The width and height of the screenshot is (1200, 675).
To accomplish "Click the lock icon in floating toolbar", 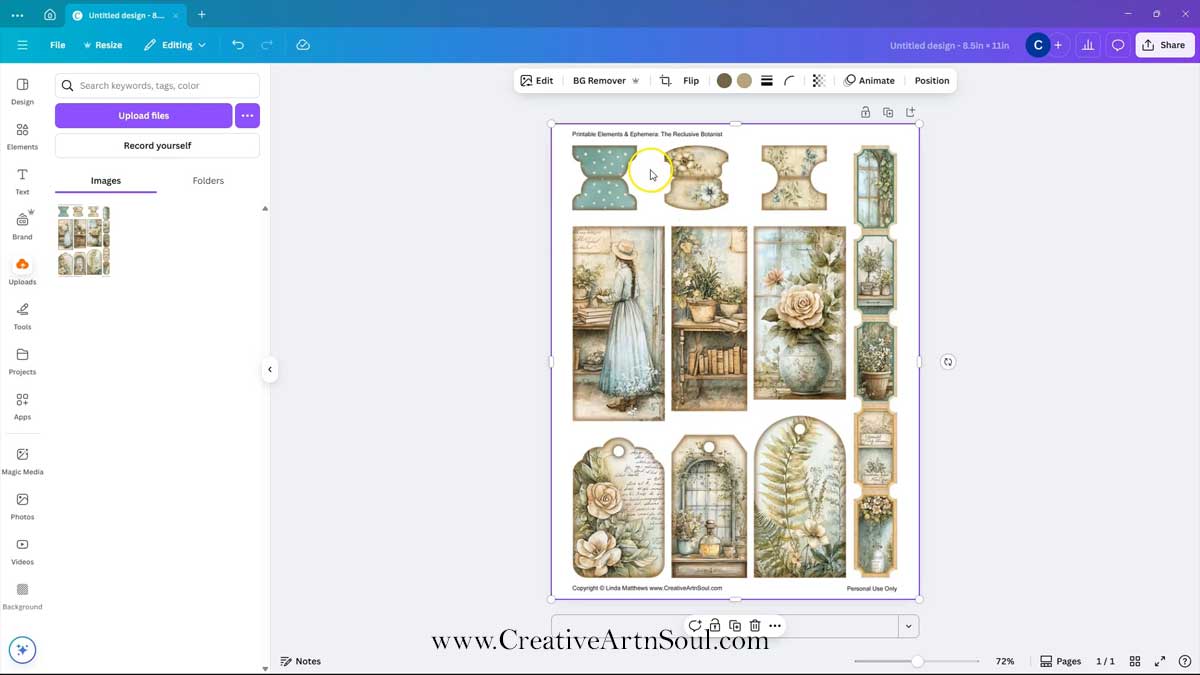I will (715, 626).
